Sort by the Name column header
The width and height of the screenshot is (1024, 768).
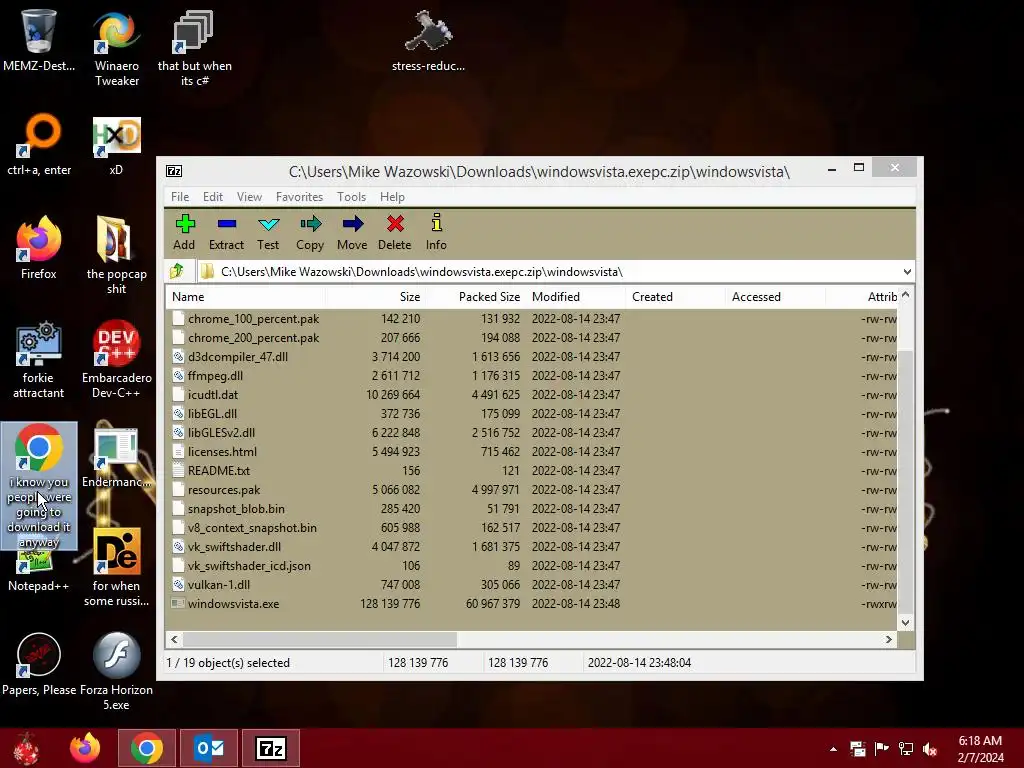(x=246, y=296)
